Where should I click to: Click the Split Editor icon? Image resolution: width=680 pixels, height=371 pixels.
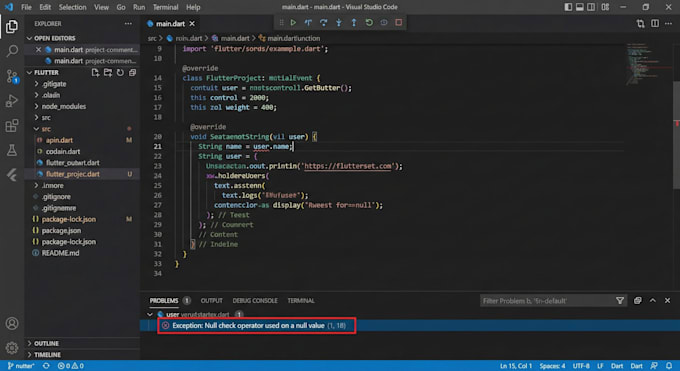coord(655,23)
